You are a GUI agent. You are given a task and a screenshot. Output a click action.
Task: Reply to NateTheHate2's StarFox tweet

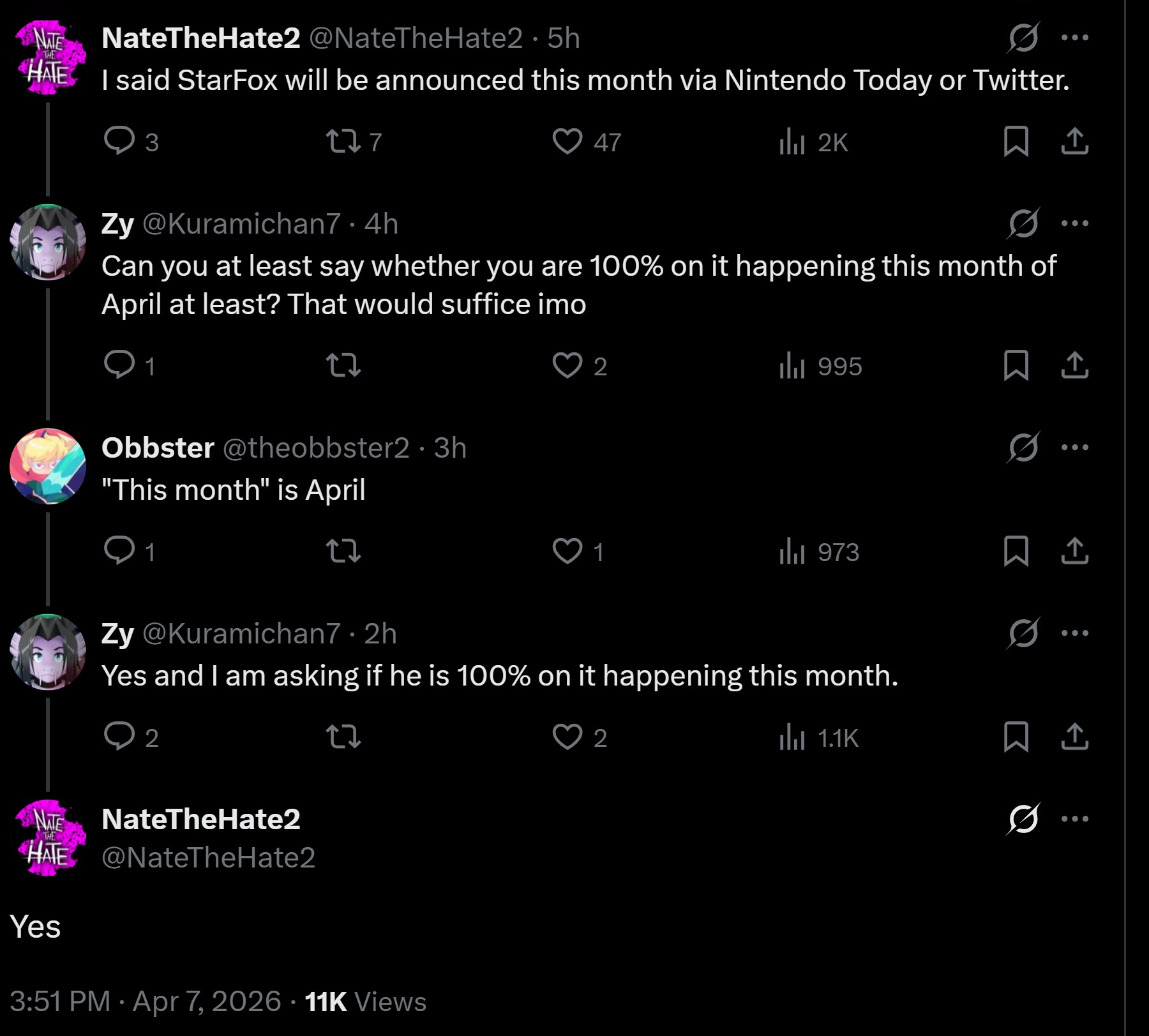(x=119, y=141)
